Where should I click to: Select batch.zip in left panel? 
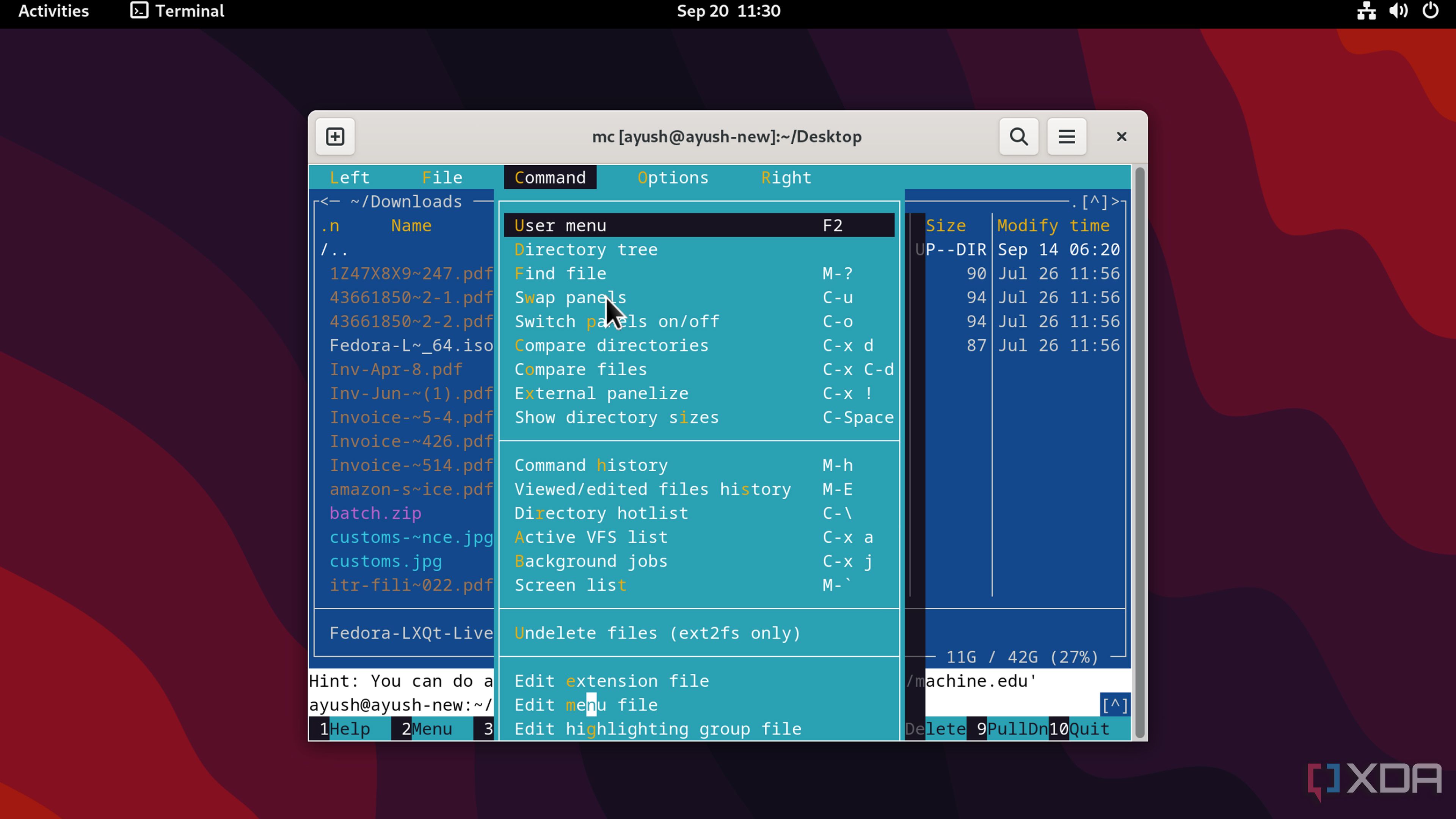click(375, 513)
